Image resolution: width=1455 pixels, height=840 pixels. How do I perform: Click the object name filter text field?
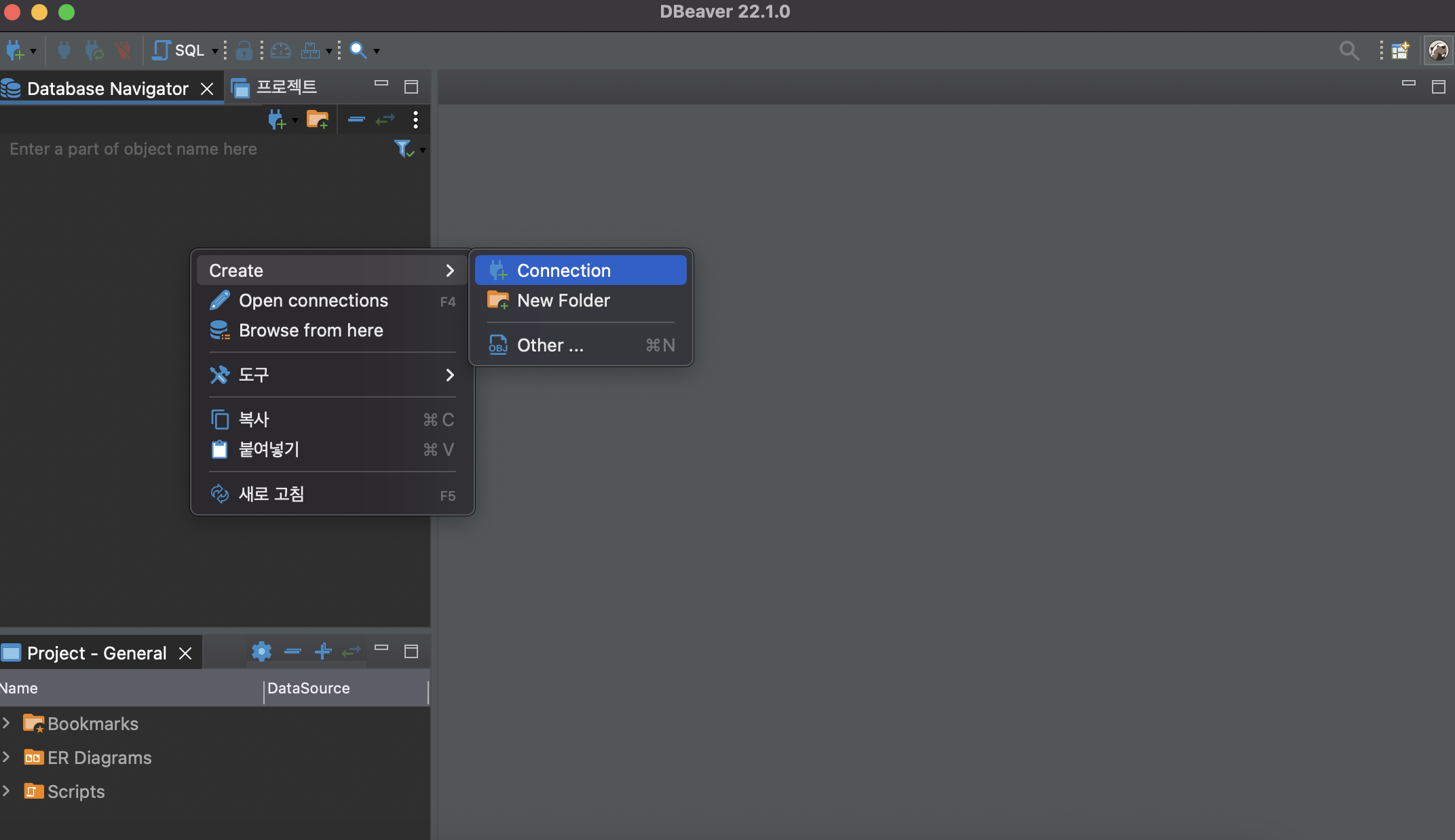coord(197,149)
